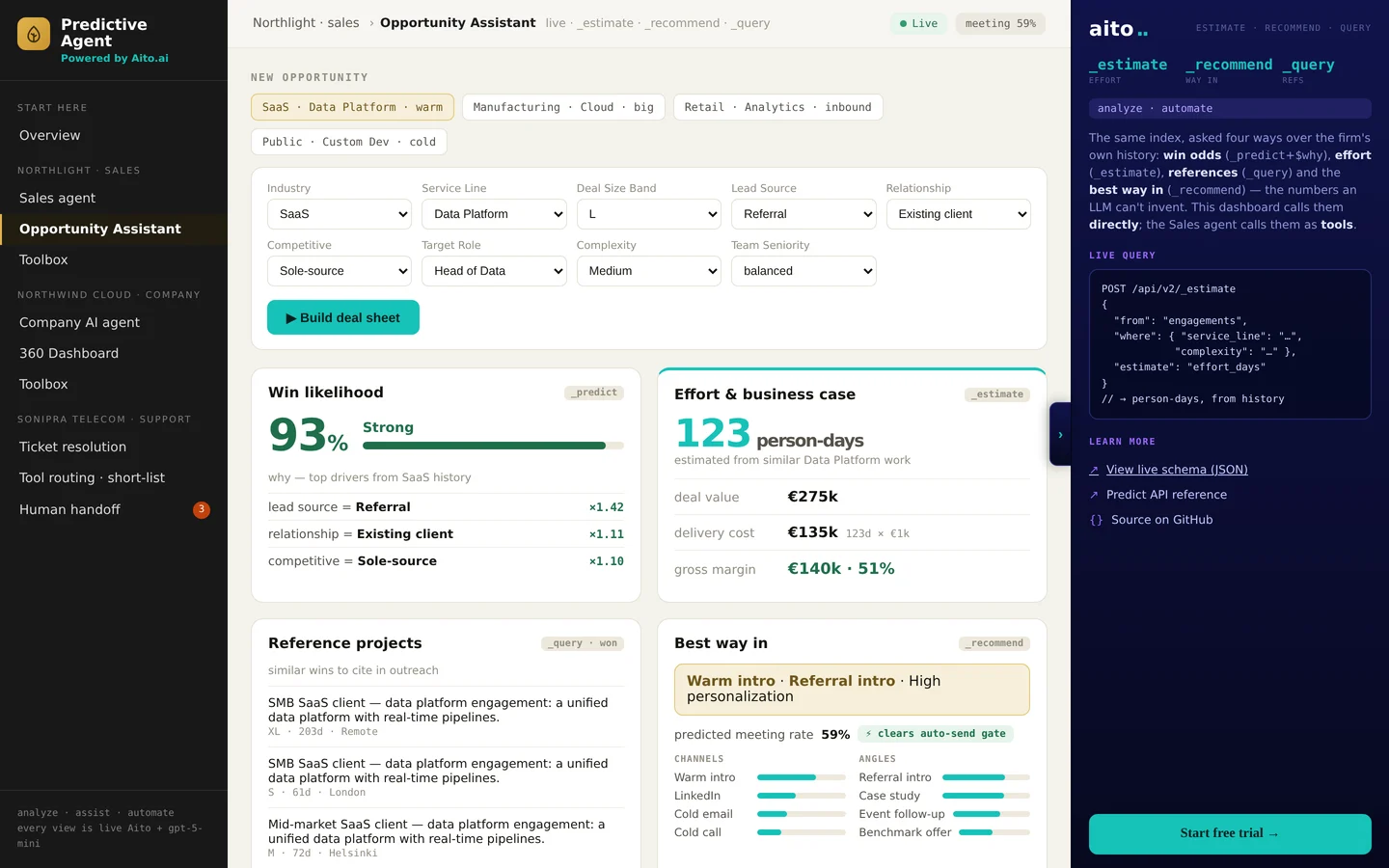The image size is (1389, 868).
Task: Click the POST /api/v2/_estimate code block
Action: [x=1230, y=344]
